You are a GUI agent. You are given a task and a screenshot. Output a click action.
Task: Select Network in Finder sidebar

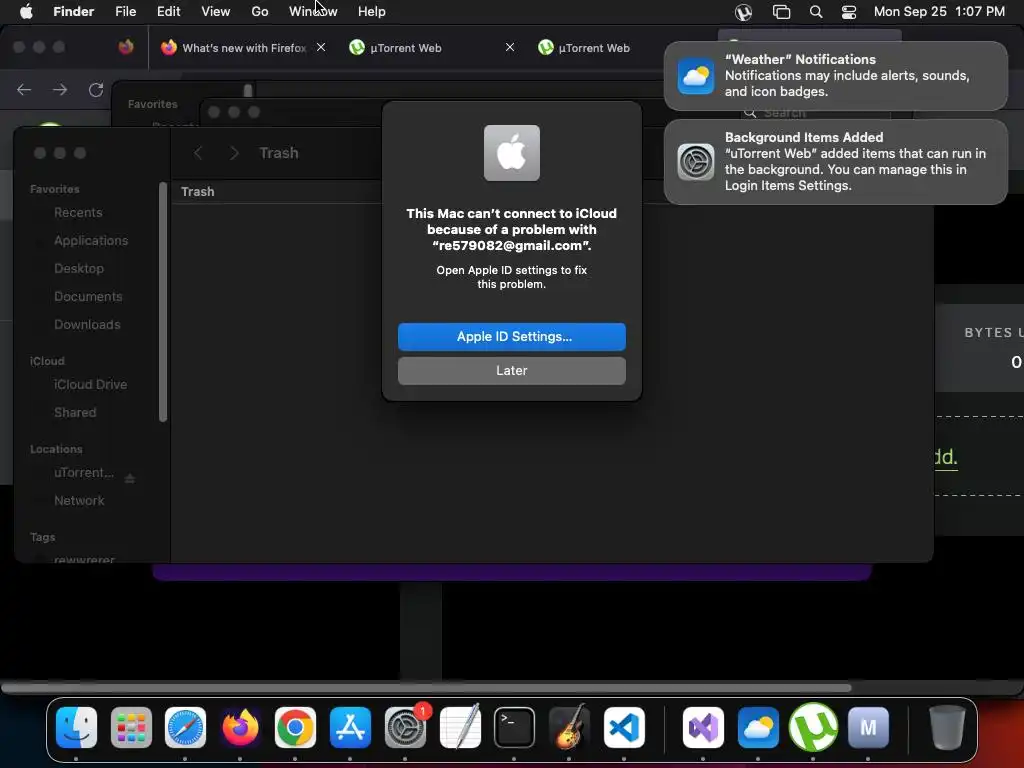pyautogui.click(x=79, y=501)
